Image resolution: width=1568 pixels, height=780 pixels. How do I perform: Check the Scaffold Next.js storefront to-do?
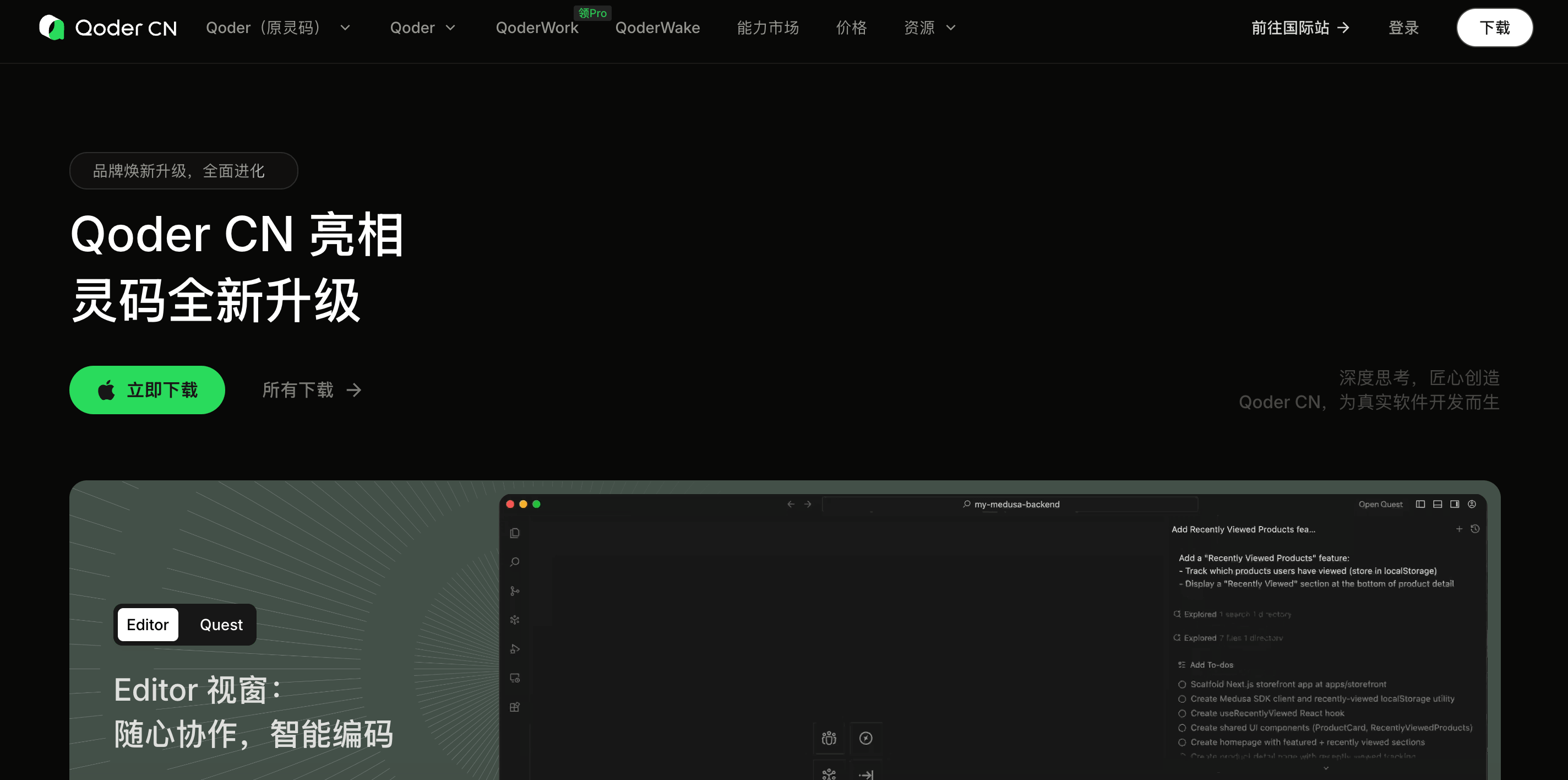(x=1182, y=684)
